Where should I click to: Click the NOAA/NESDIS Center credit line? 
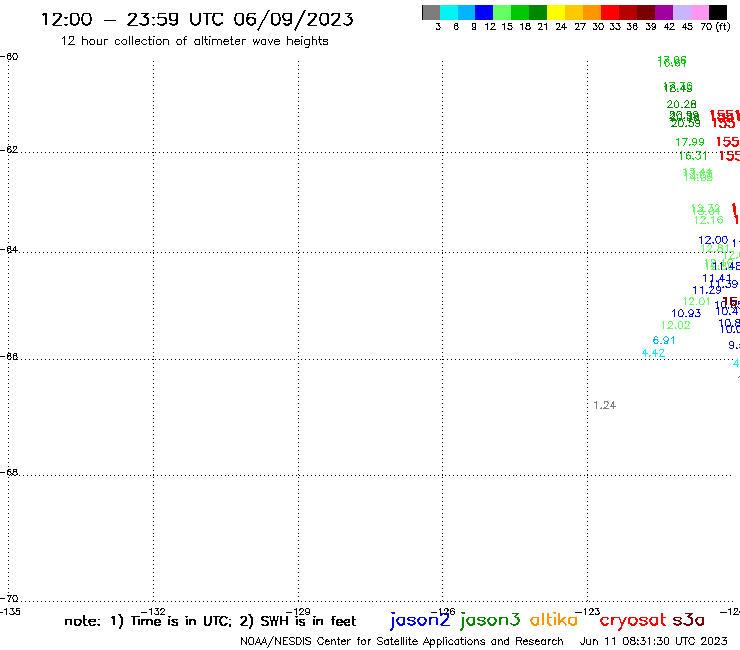[x=402, y=641]
